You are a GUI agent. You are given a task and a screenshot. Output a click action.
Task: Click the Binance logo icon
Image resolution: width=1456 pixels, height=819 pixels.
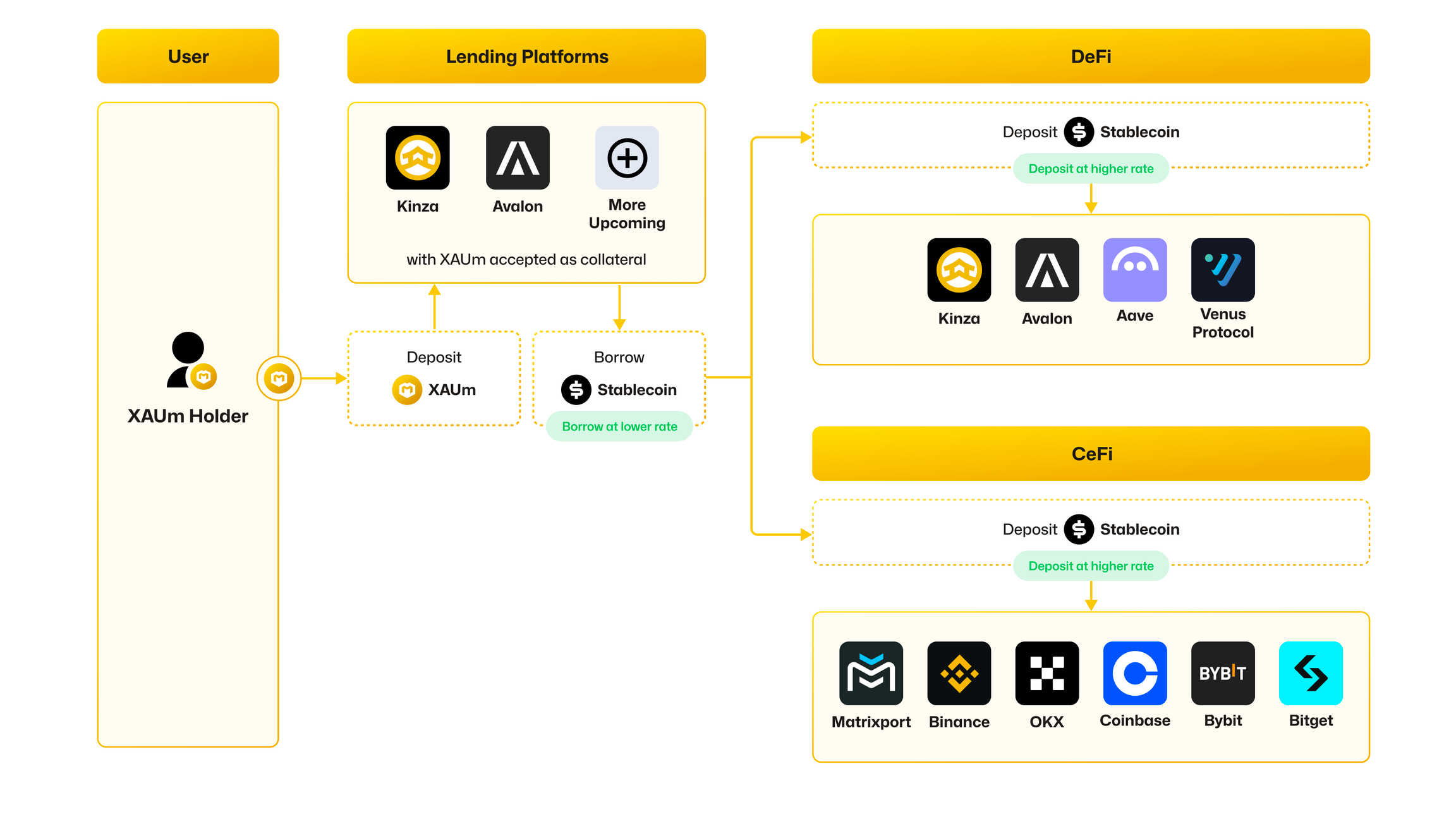click(959, 673)
